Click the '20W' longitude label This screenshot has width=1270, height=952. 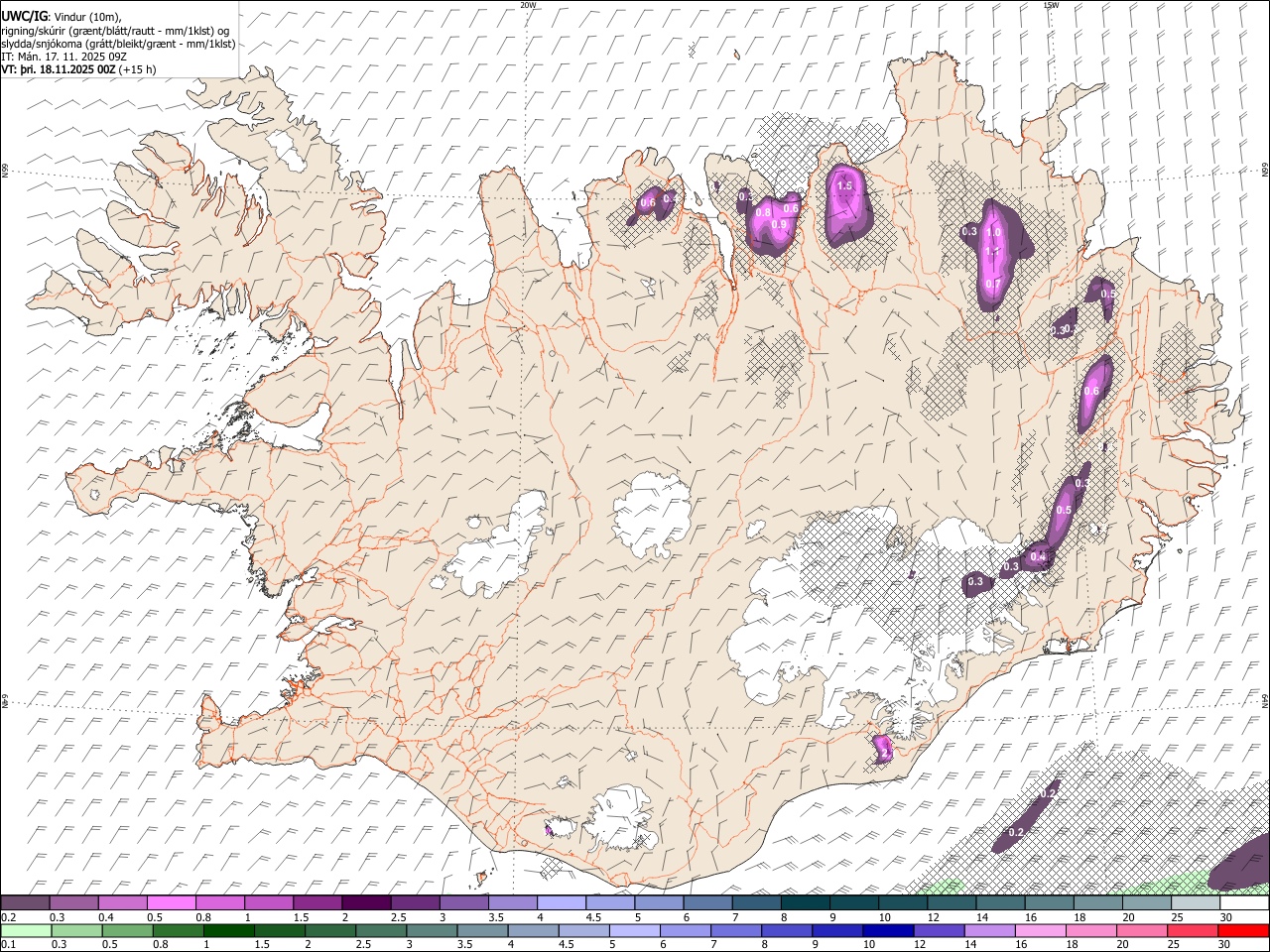(x=528, y=5)
